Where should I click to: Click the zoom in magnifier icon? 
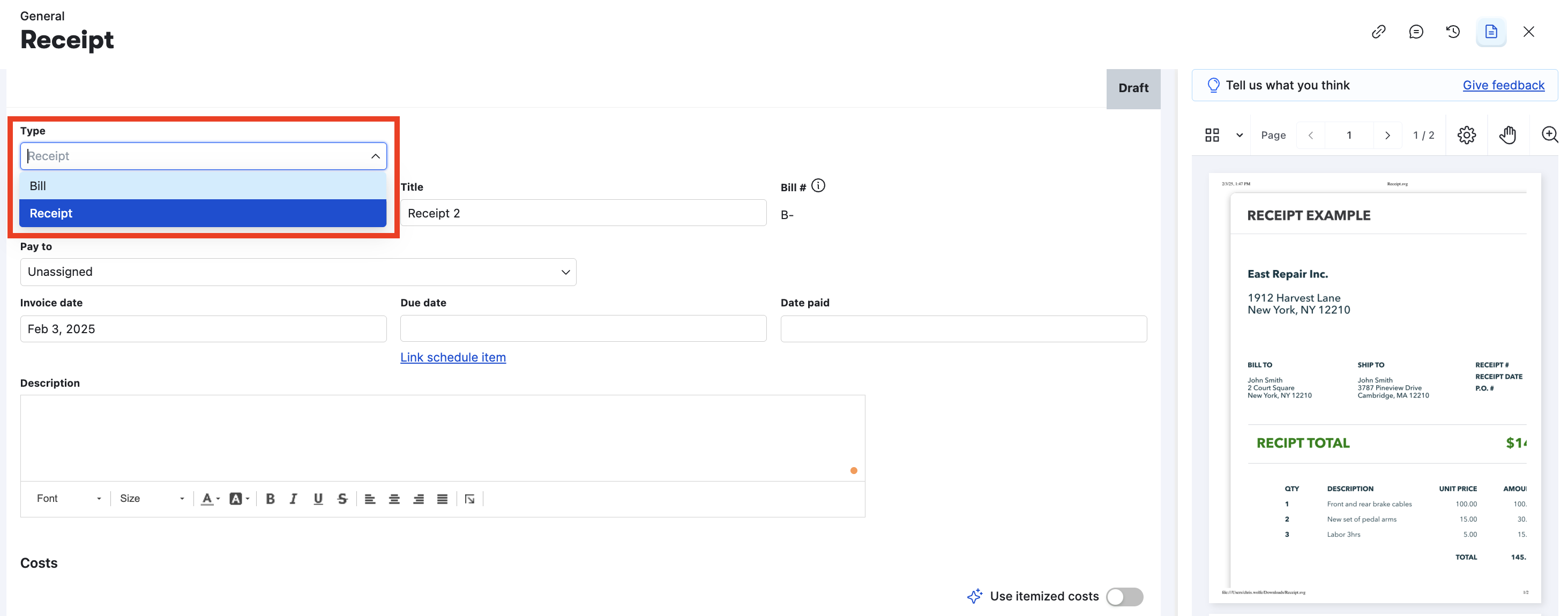tap(1549, 135)
